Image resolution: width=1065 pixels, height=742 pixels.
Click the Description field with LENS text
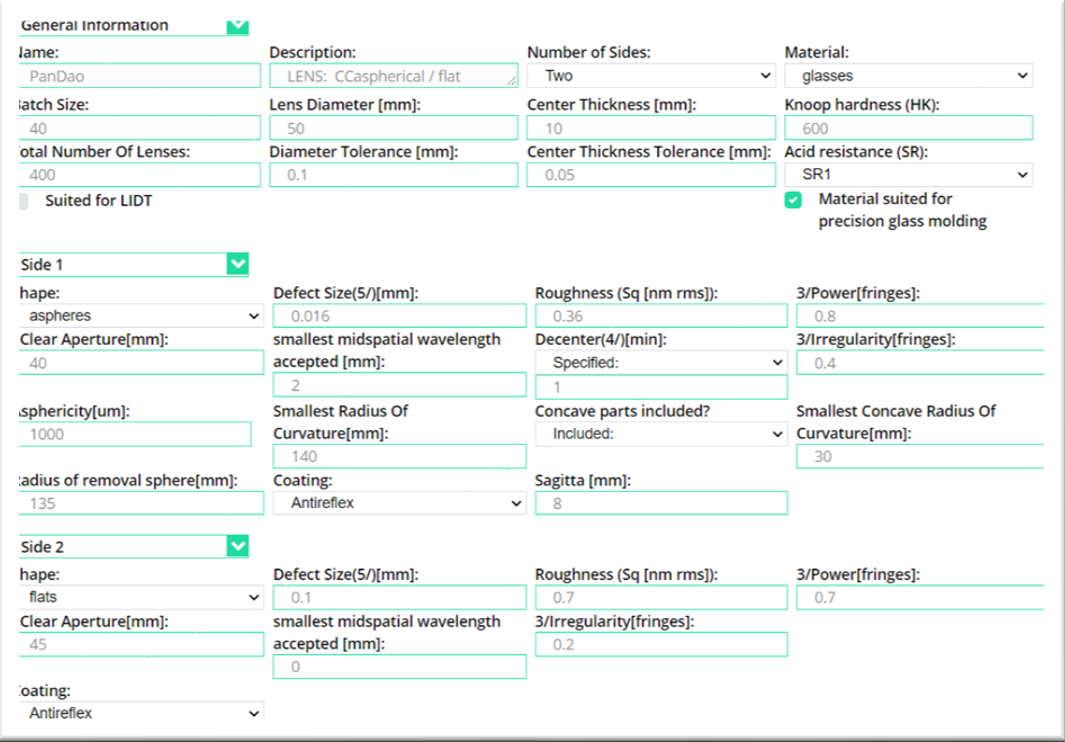click(x=393, y=75)
